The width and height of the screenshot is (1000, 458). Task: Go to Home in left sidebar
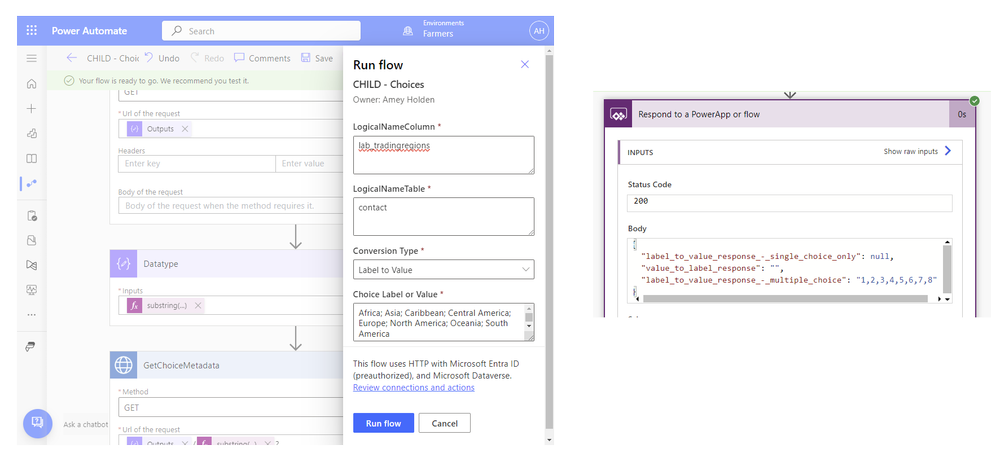[31, 84]
